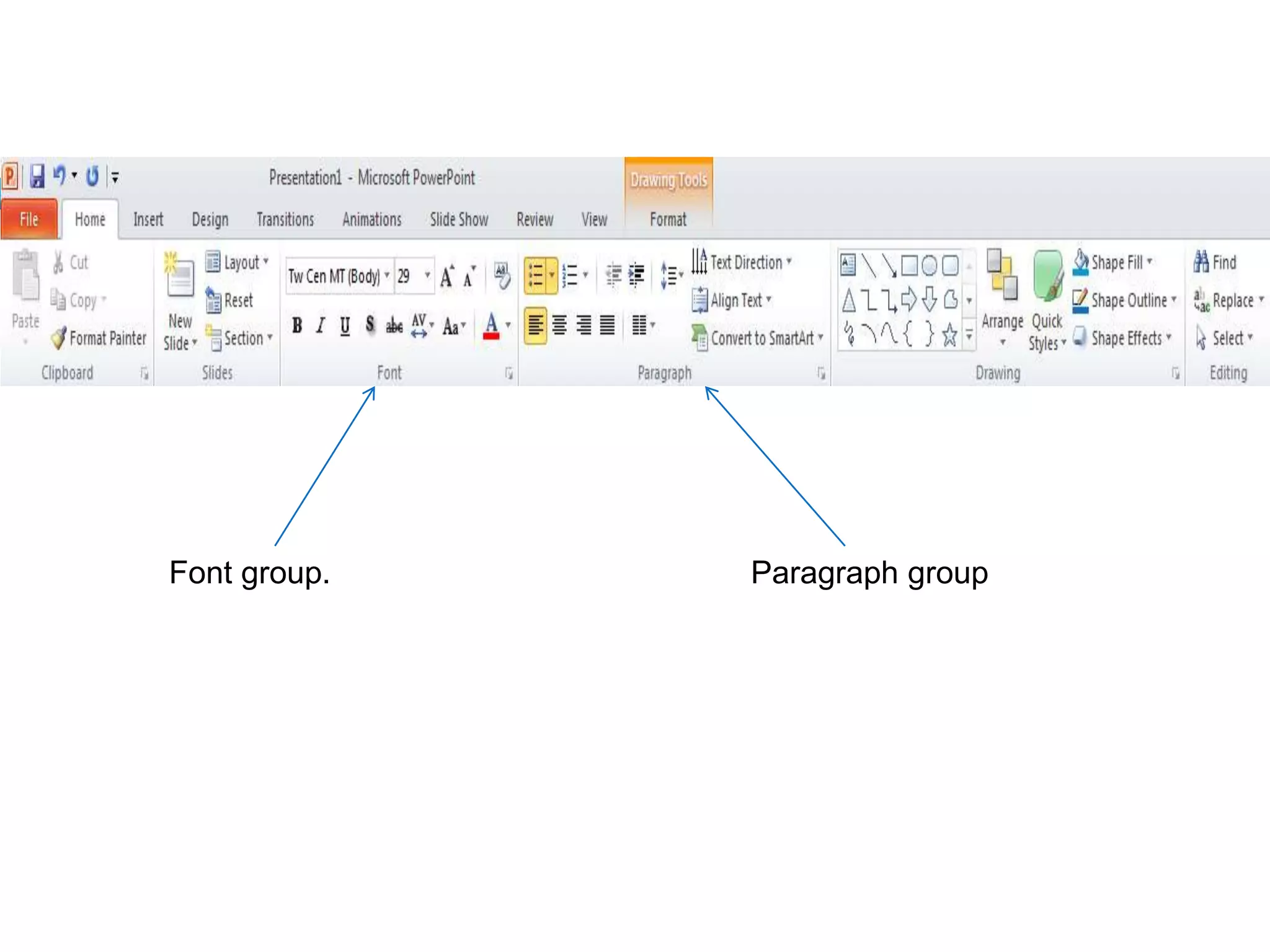Open Quick Styles gallery
Image resolution: width=1270 pixels, height=952 pixels.
(x=1047, y=301)
